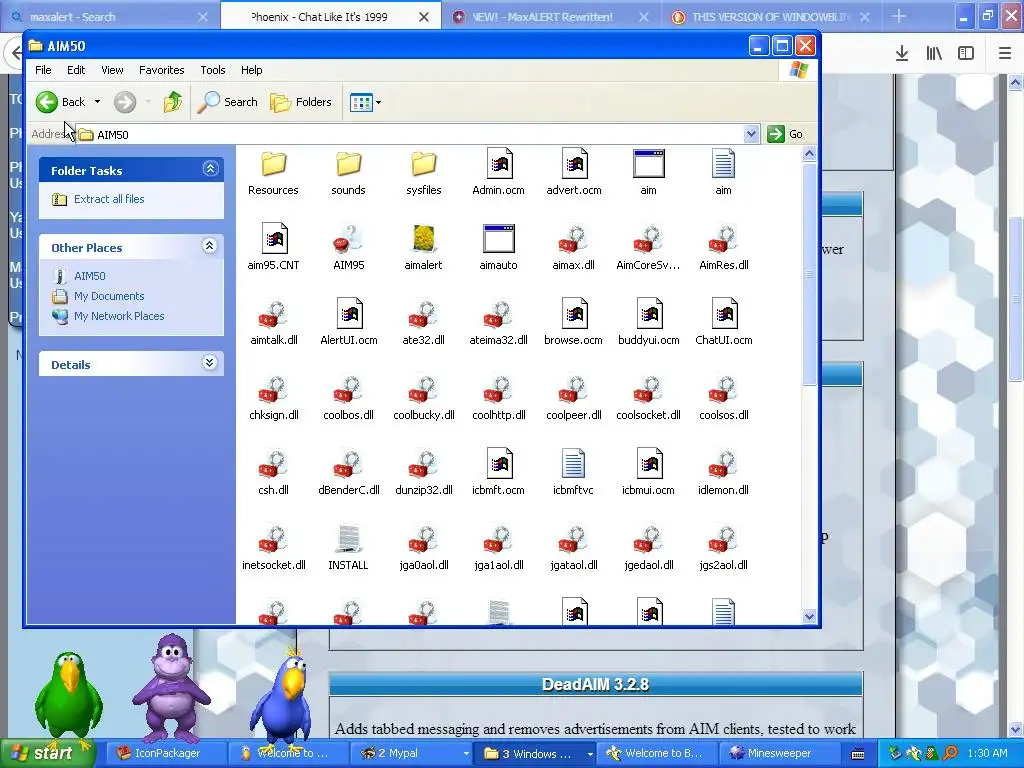Select the AIM95 help icon

(348, 248)
